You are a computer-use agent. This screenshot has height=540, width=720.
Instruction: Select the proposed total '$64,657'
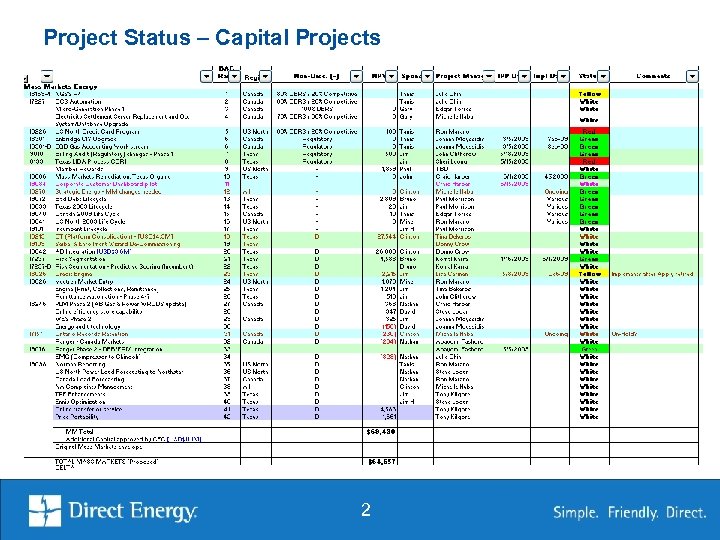pyautogui.click(x=382, y=461)
